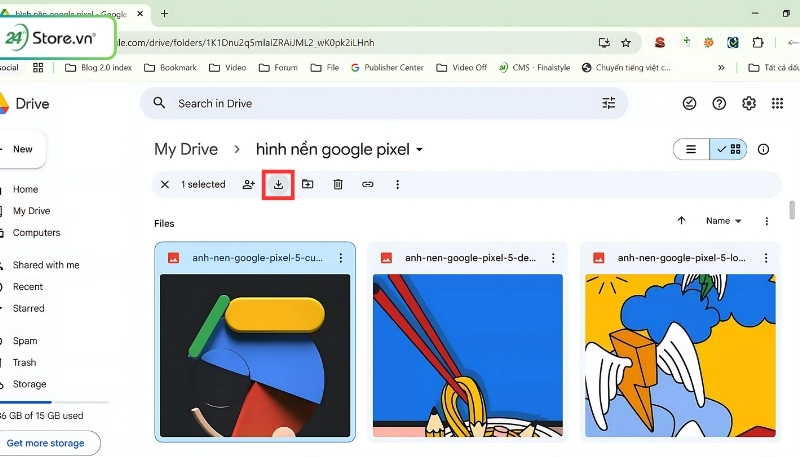Open CMS - Finalstyle bookmark
This screenshot has width=800, height=457.
pos(534,67)
